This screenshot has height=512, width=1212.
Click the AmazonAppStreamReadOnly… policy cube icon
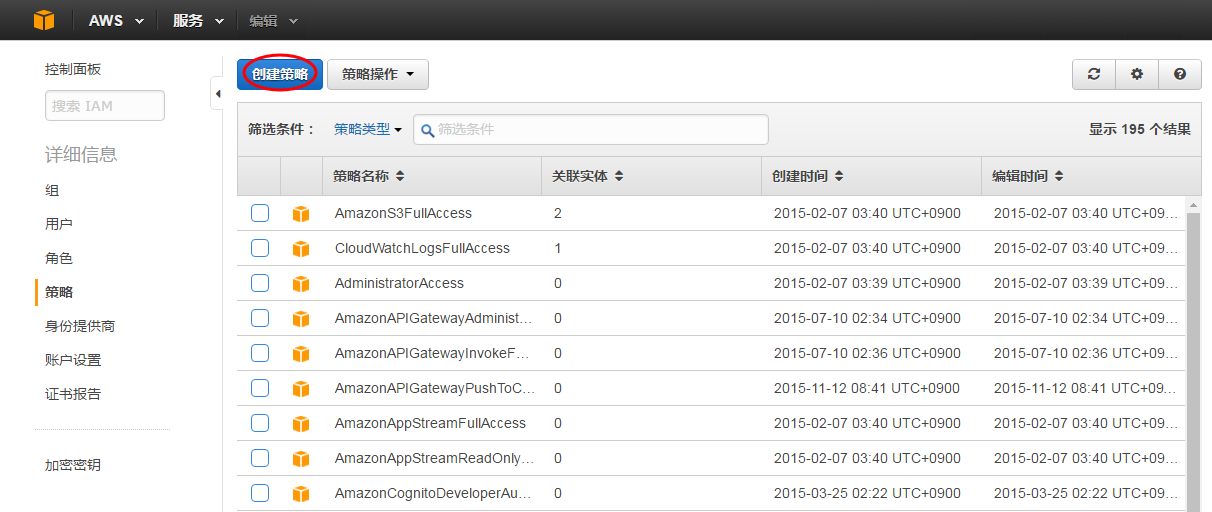click(x=301, y=459)
